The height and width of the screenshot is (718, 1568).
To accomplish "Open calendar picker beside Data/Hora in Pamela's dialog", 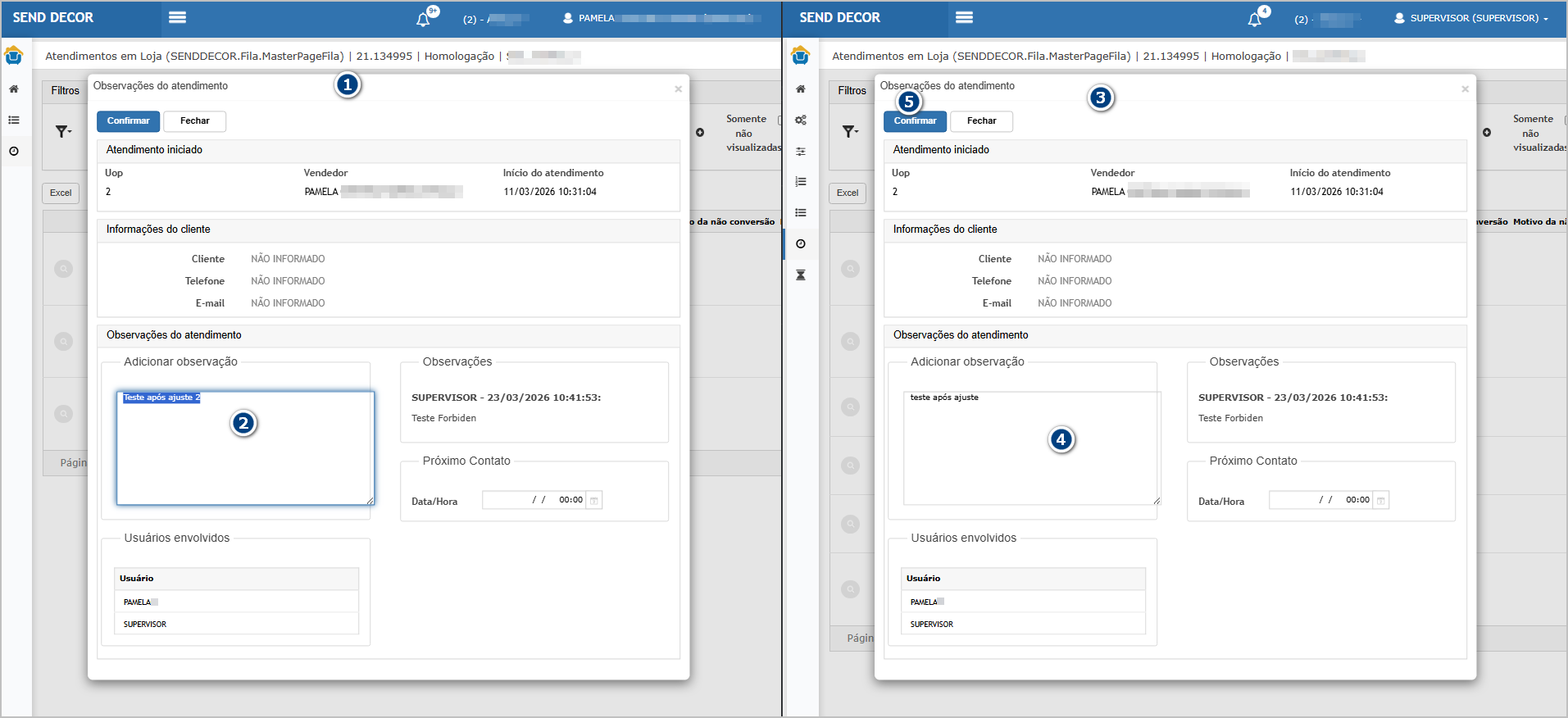I will coord(594,500).
